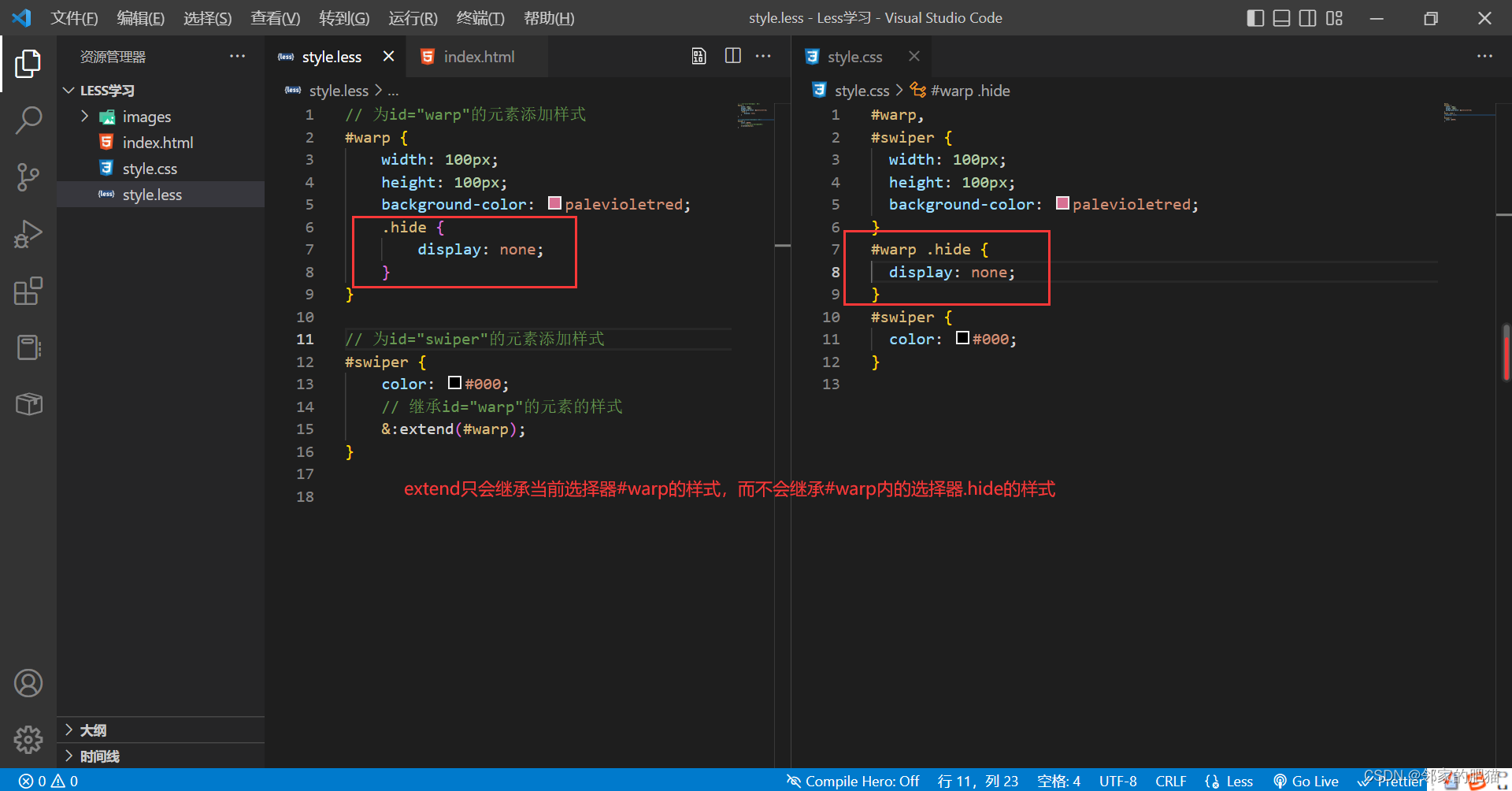The image size is (1512, 791).
Task: Click Prettier status bar item
Action: [x=1392, y=781]
